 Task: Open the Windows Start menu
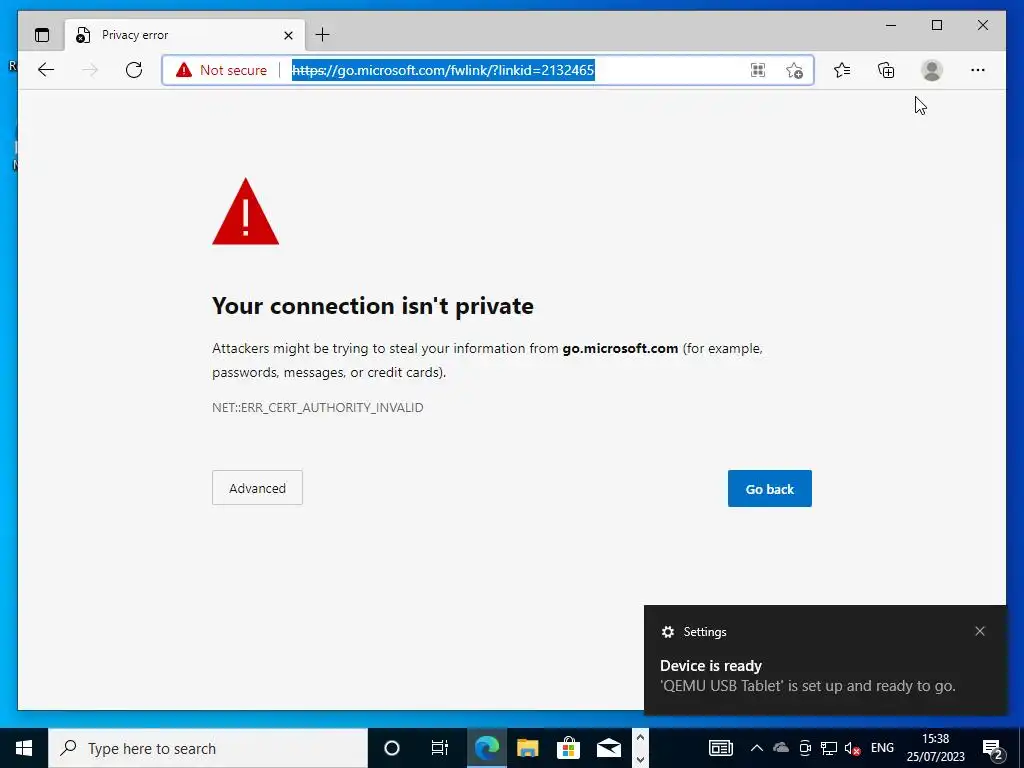tap(24, 748)
